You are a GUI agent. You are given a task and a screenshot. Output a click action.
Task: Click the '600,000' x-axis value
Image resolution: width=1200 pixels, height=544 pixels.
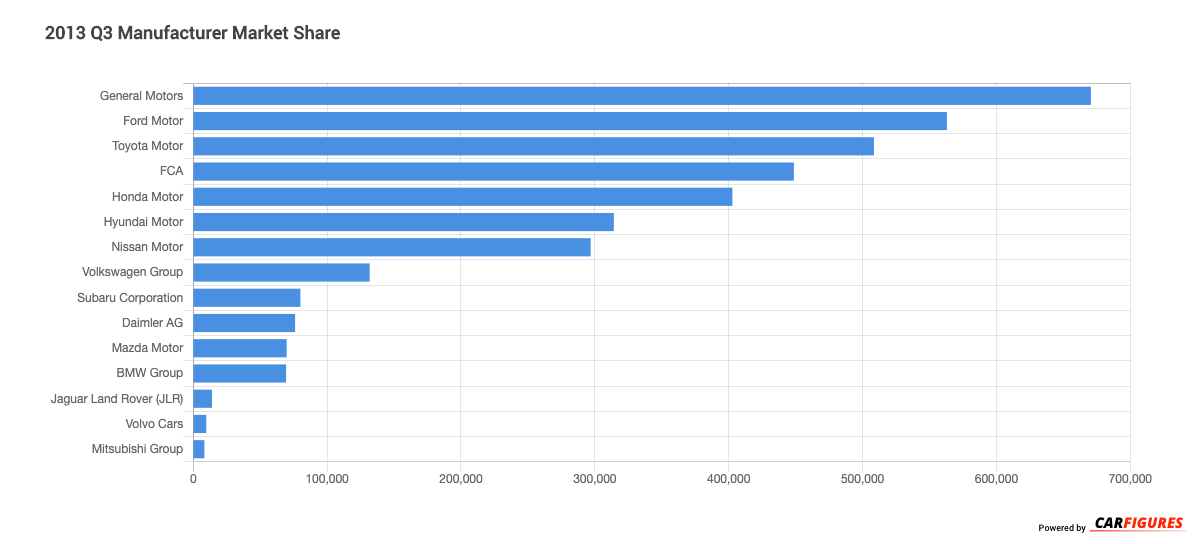[x=996, y=479]
